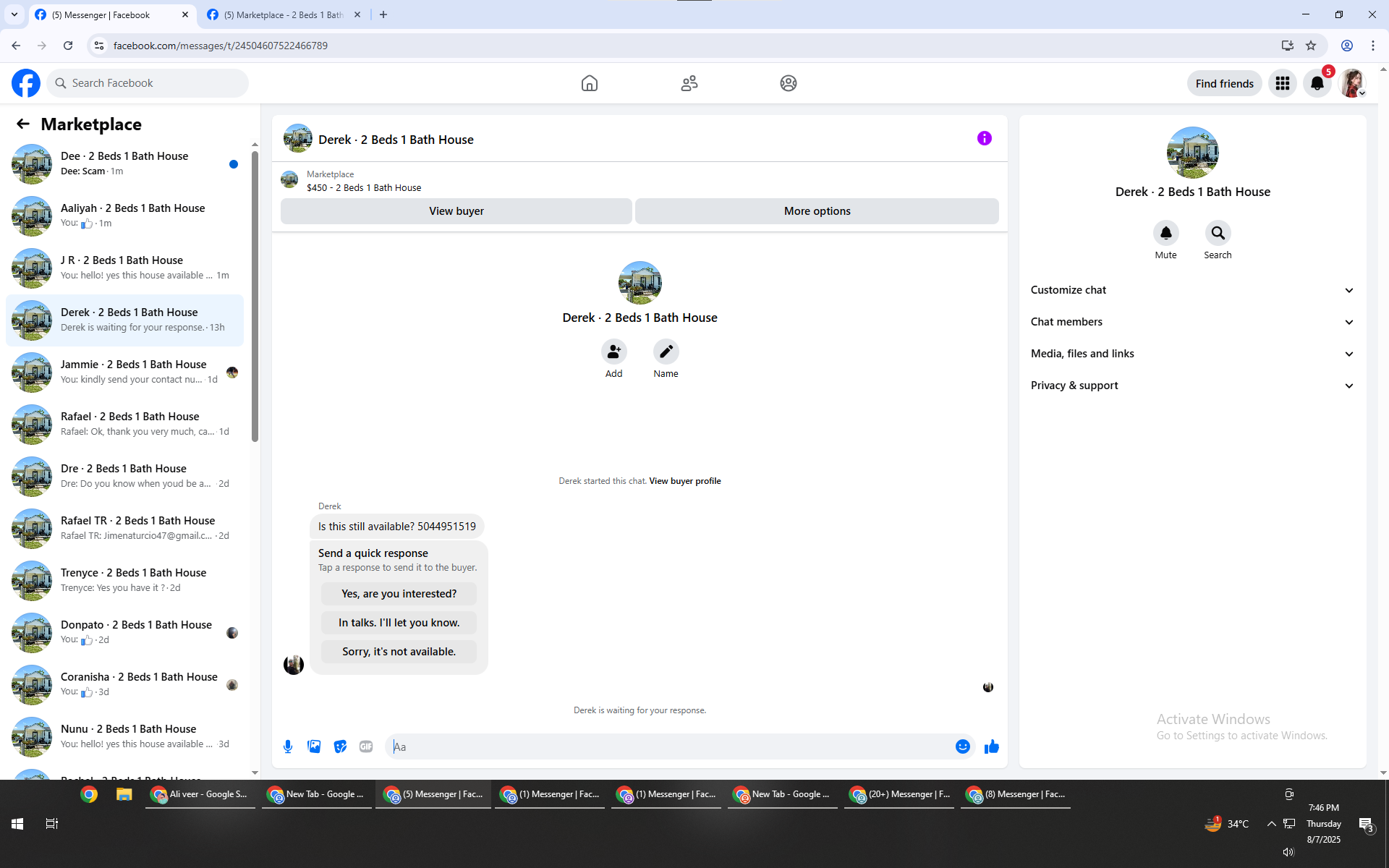Screen dimensions: 1389x868
Task: Send quick reply 'In talks. I'll let you know.'
Action: coord(399,623)
